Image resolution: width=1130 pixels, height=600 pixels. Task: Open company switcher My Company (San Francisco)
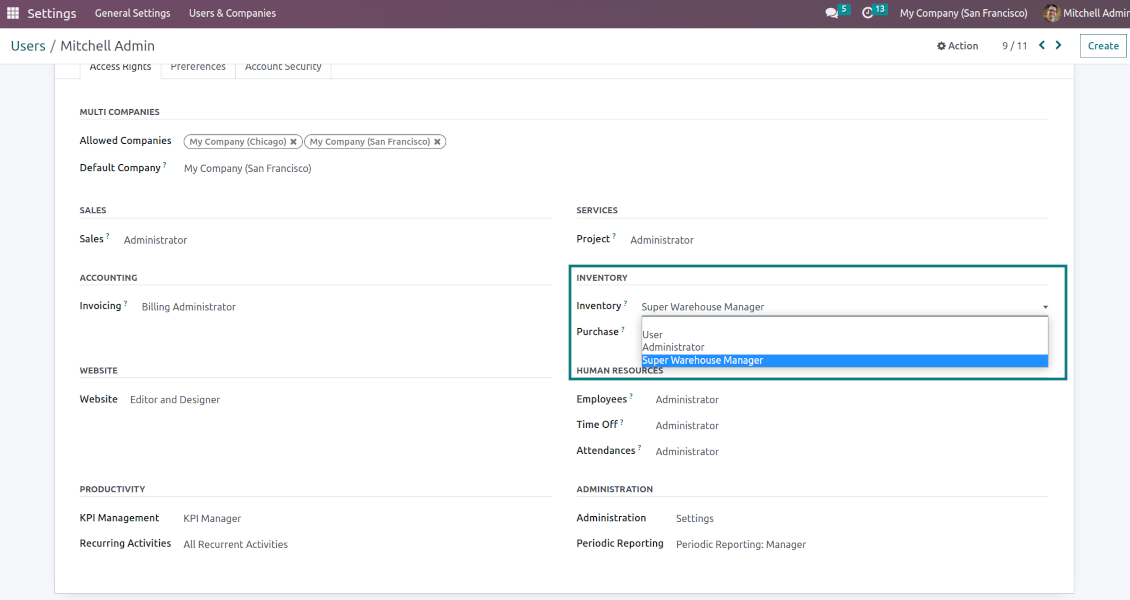click(963, 14)
